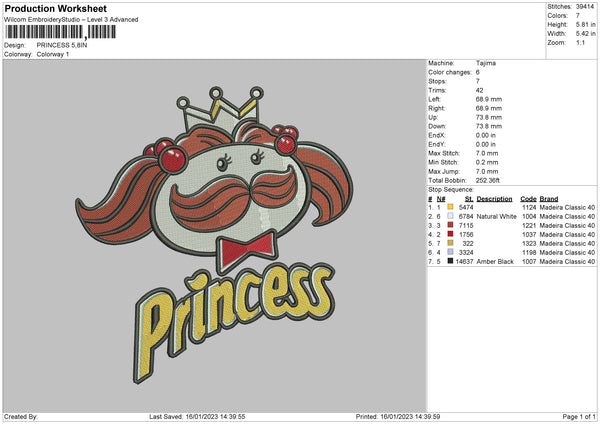Select the Max Jump value 7.0 mm

click(x=487, y=171)
